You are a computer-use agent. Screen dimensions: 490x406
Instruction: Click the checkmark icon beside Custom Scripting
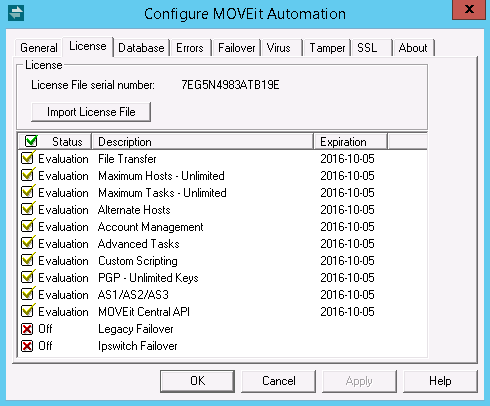[x=28, y=260]
